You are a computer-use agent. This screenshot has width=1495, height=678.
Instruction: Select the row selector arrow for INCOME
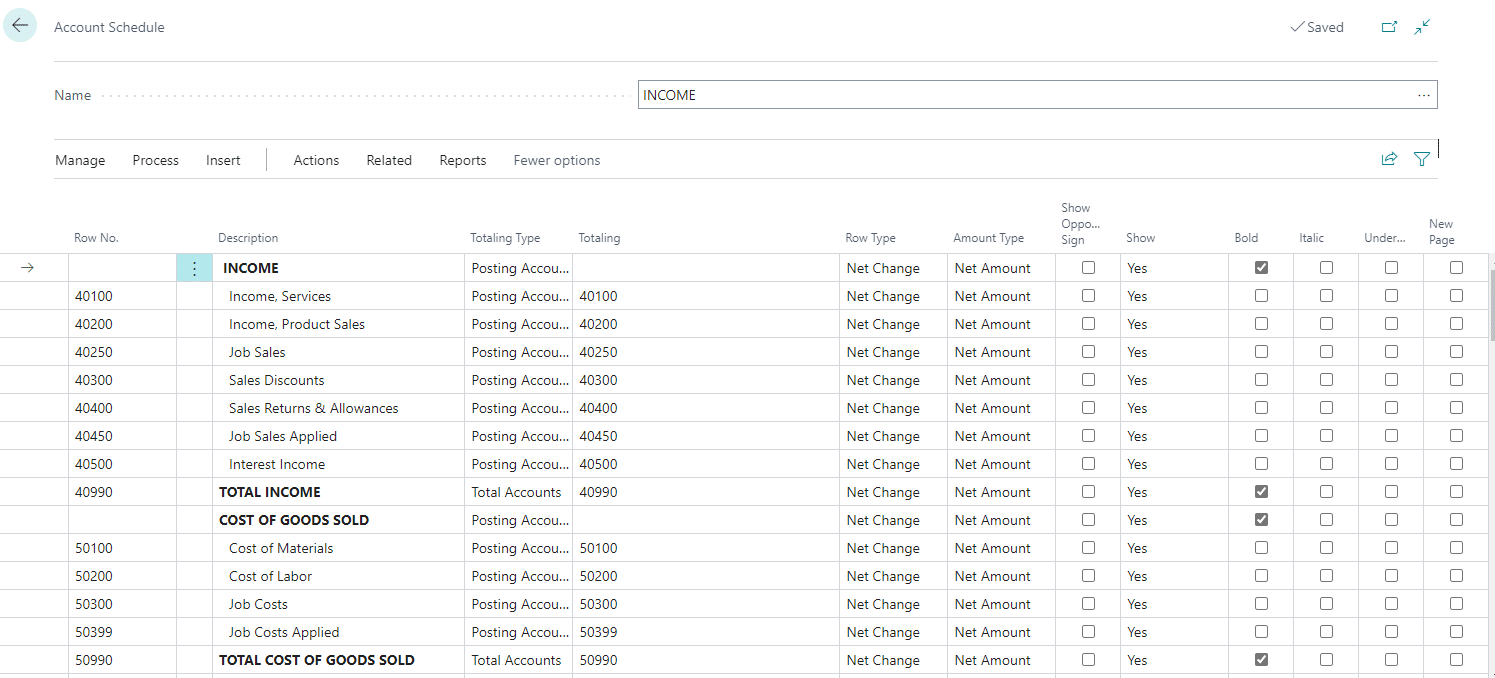coord(27,268)
